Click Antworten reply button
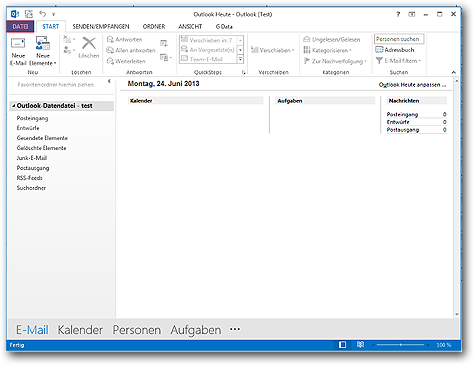 point(125,39)
